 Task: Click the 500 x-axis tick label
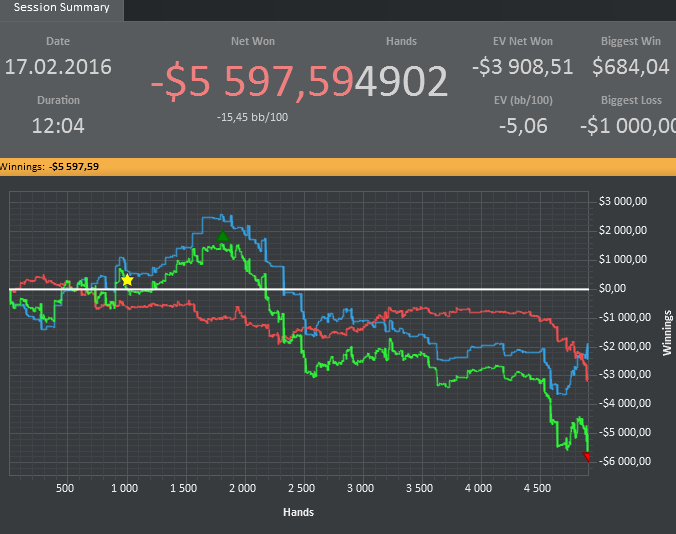pos(65,488)
